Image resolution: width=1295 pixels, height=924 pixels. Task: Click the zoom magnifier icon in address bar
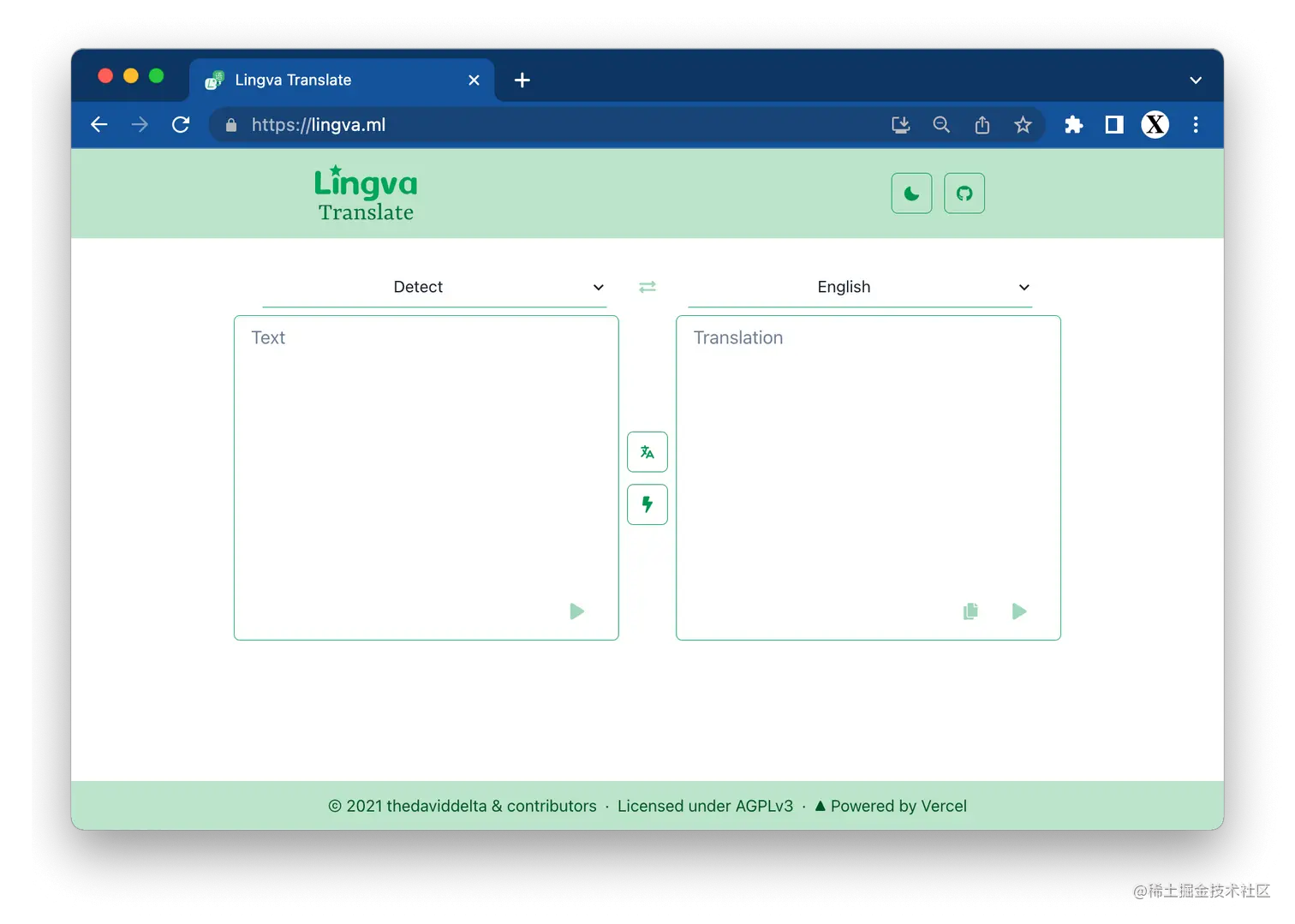click(941, 125)
